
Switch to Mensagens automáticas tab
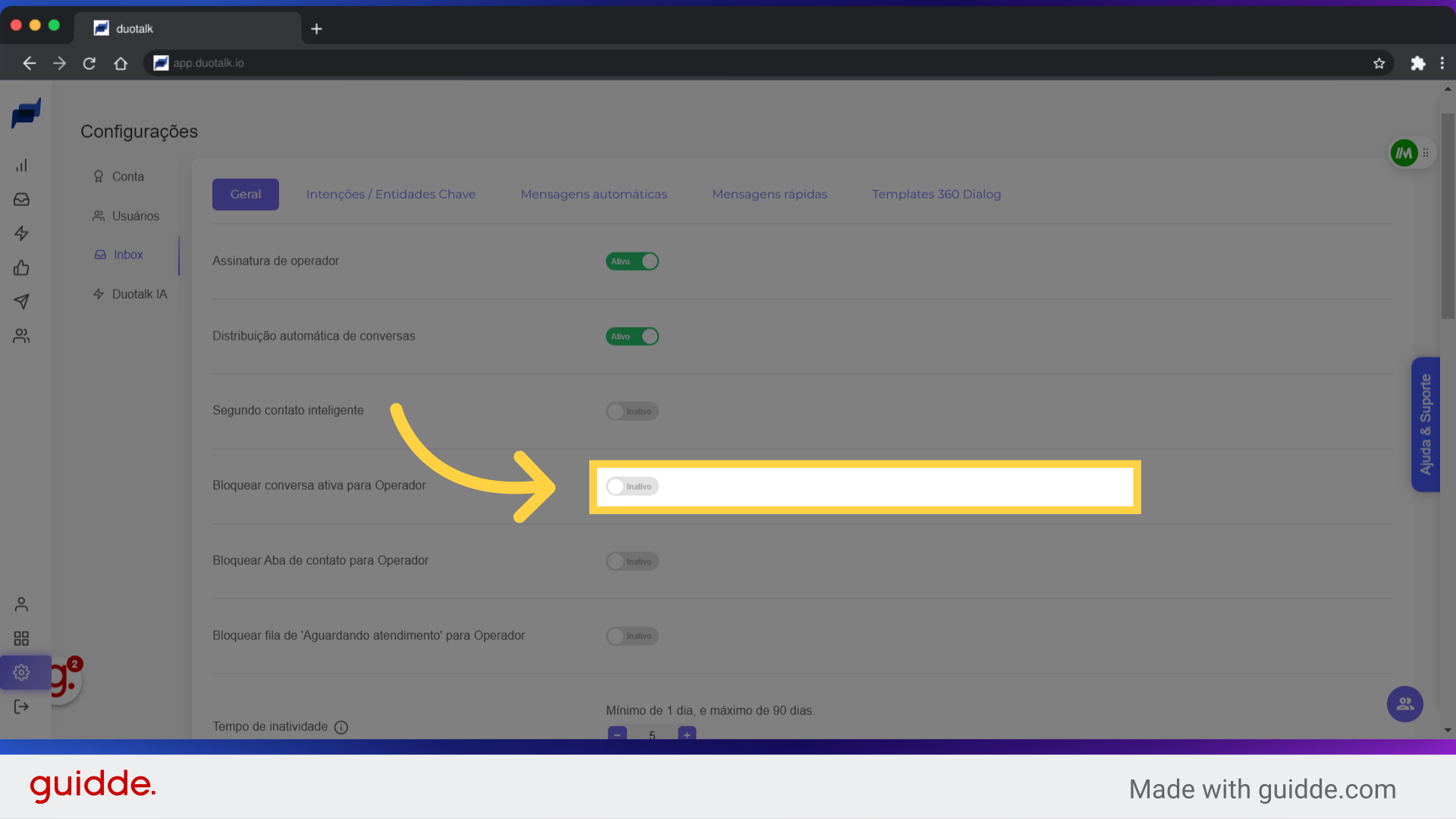[594, 194]
